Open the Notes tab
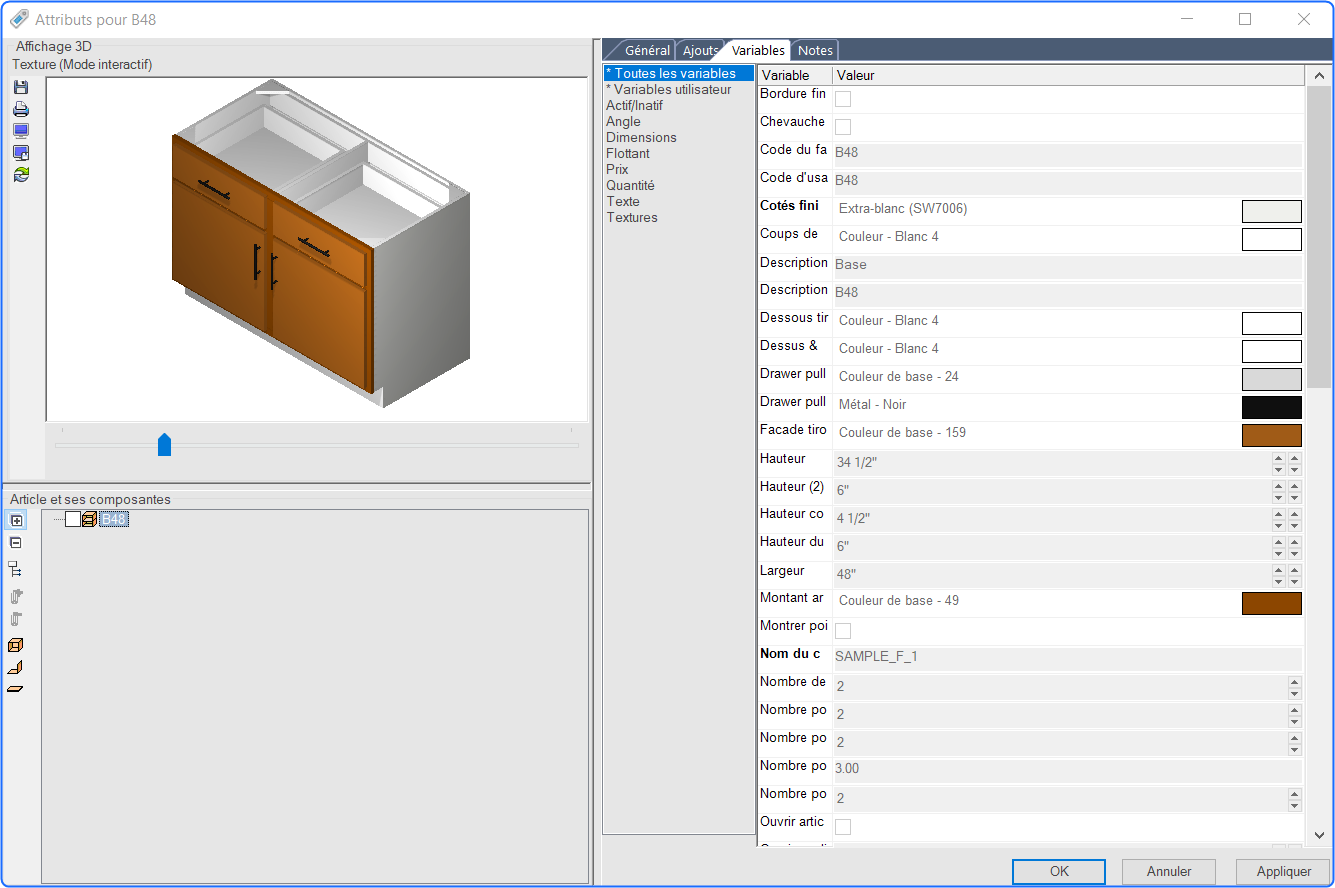 click(x=815, y=50)
